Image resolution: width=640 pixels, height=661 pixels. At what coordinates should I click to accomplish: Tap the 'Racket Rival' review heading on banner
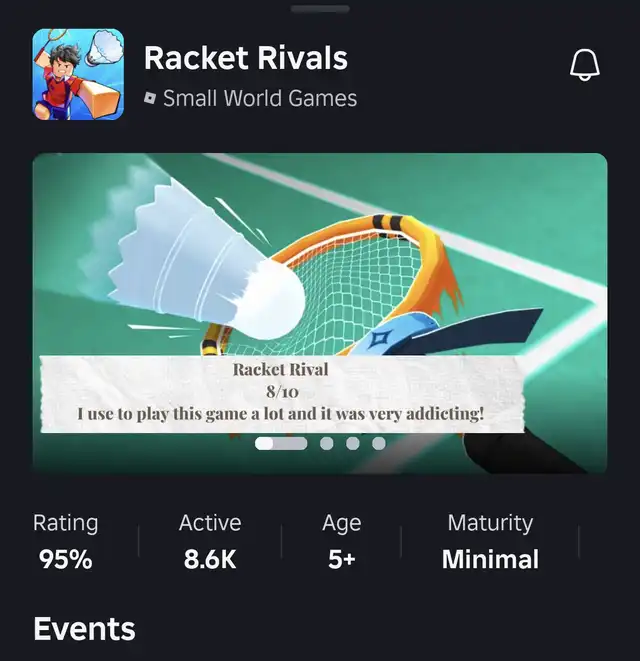click(281, 369)
